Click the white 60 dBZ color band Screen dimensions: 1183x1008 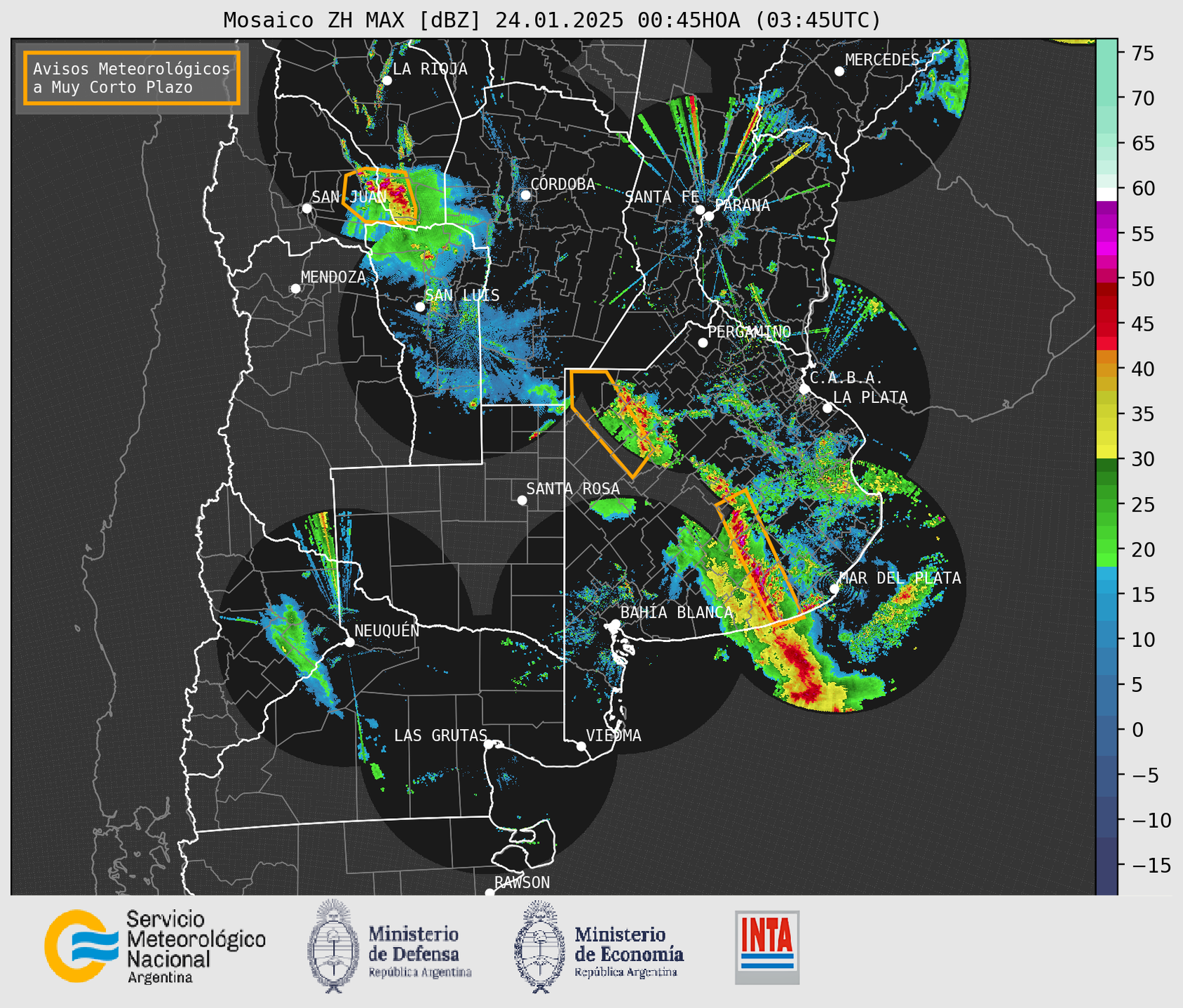[1107, 194]
